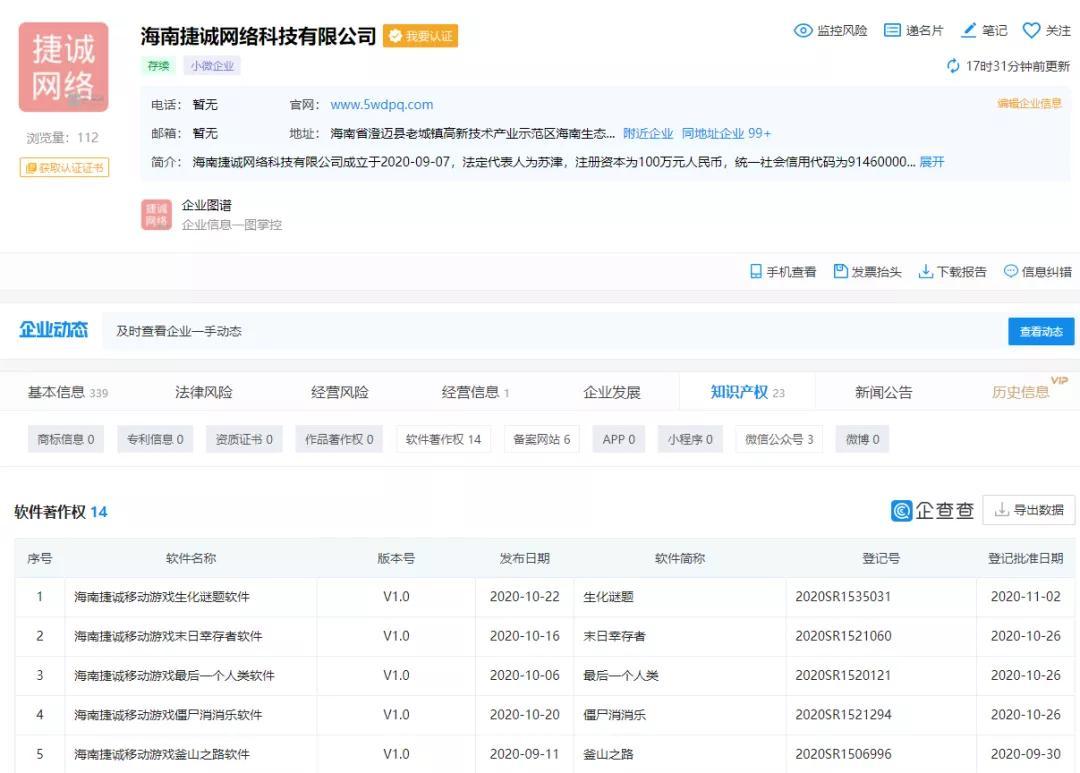Click the 导出数据 export data icon

point(1002,511)
